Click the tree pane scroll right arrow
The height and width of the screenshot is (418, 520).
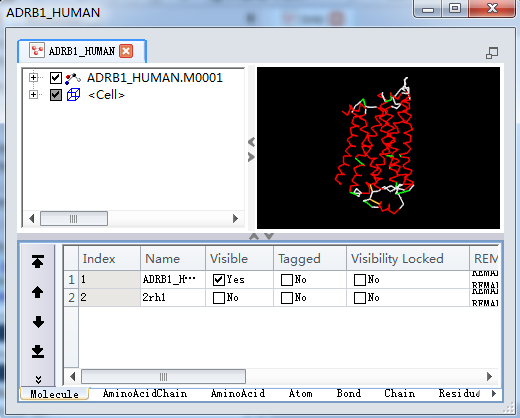pyautogui.click(x=235, y=219)
